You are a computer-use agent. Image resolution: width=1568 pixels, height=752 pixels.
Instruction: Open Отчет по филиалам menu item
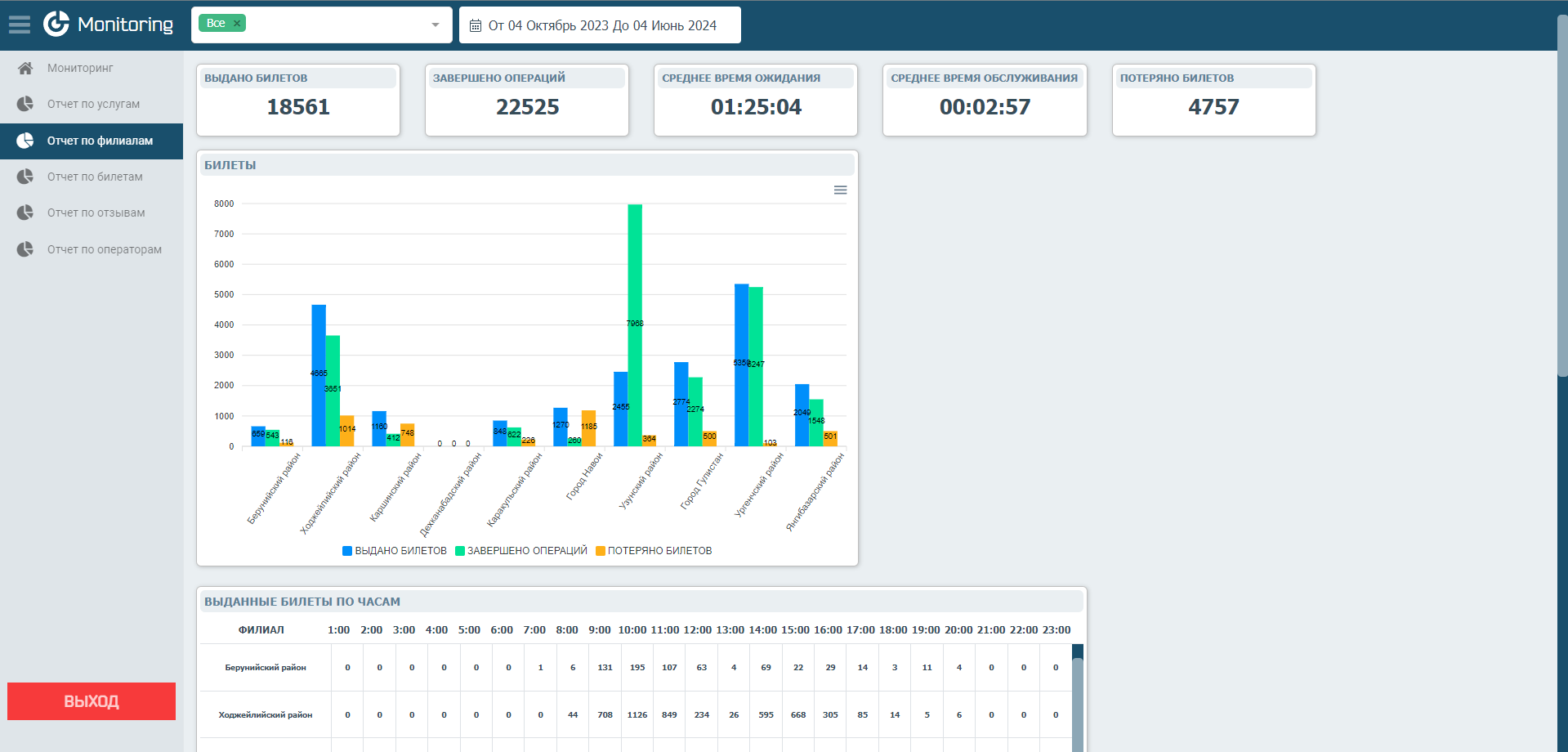(100, 141)
